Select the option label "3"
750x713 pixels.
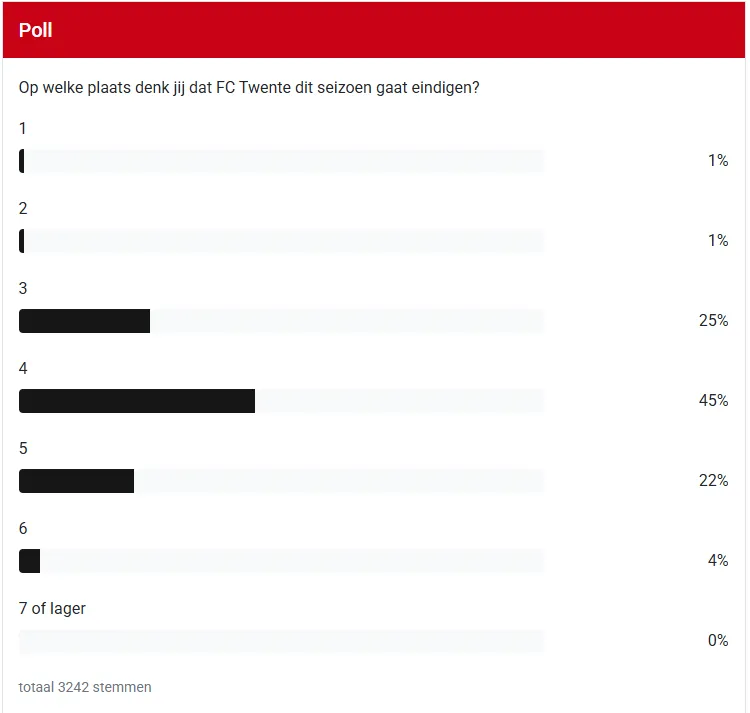[x=23, y=288]
